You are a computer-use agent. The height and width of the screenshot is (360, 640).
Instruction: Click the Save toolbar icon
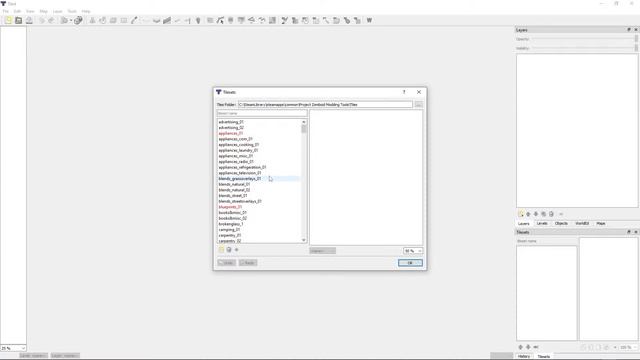(x=29, y=20)
